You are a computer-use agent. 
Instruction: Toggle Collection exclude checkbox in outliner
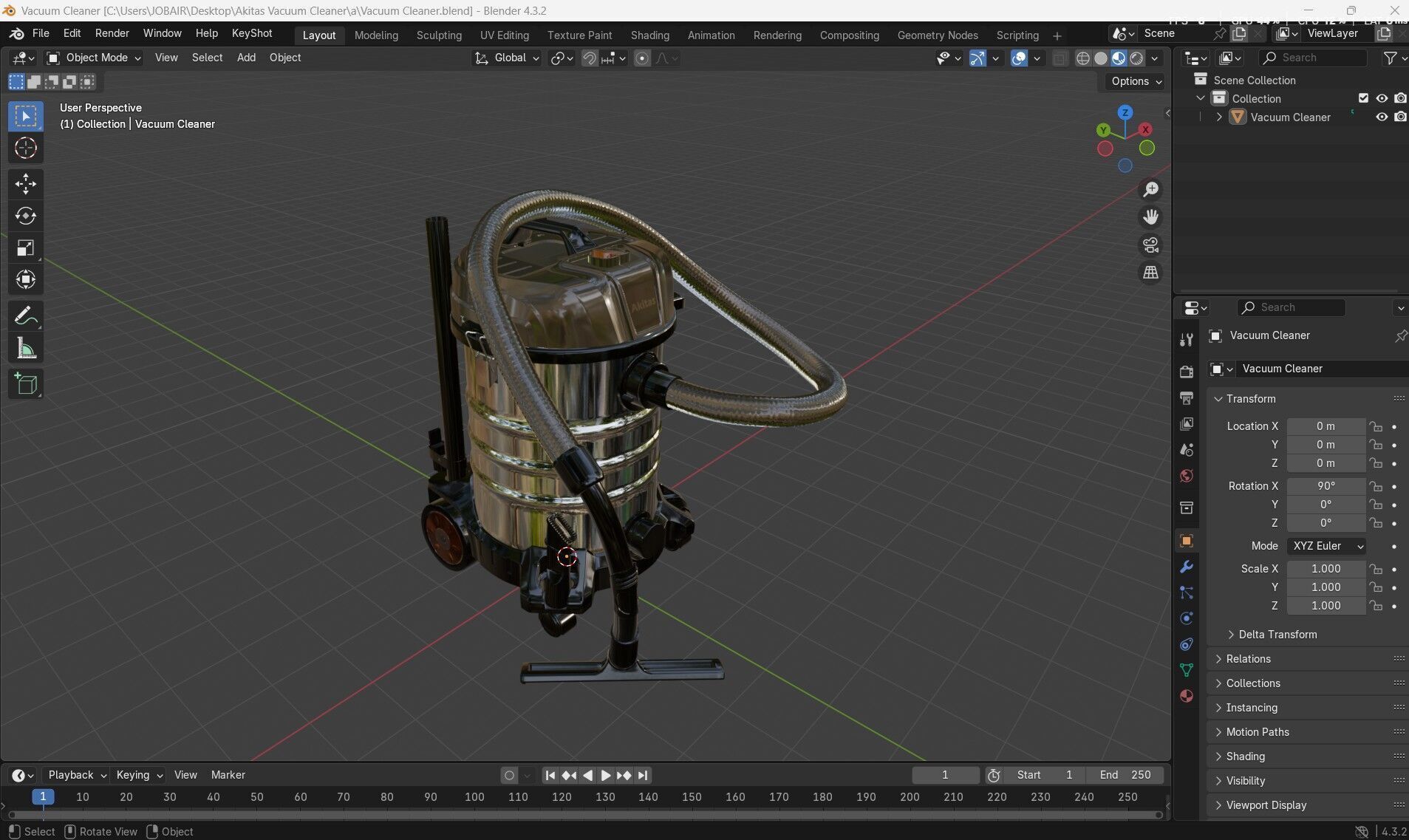(x=1363, y=98)
